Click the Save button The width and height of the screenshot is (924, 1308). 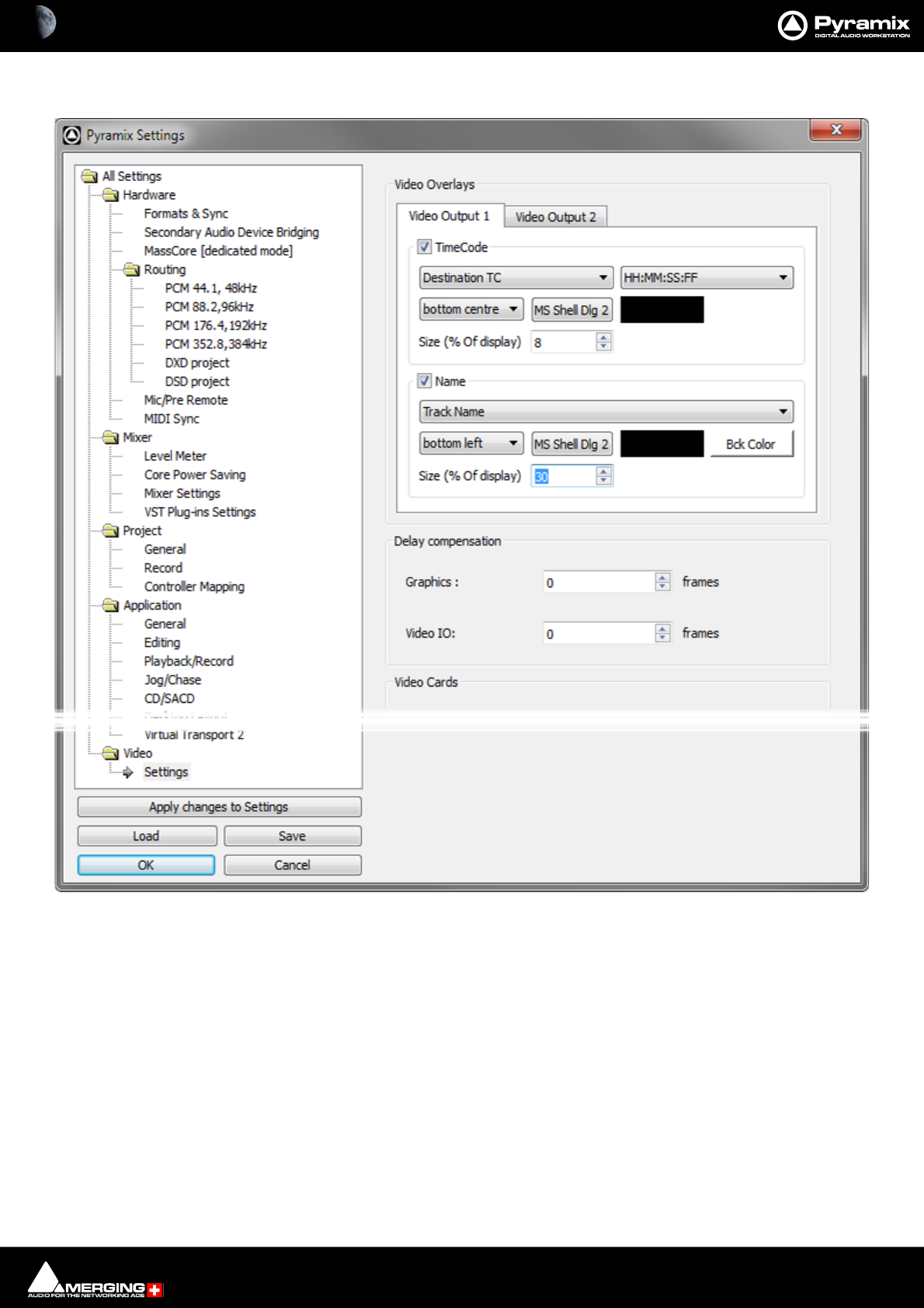click(x=293, y=836)
